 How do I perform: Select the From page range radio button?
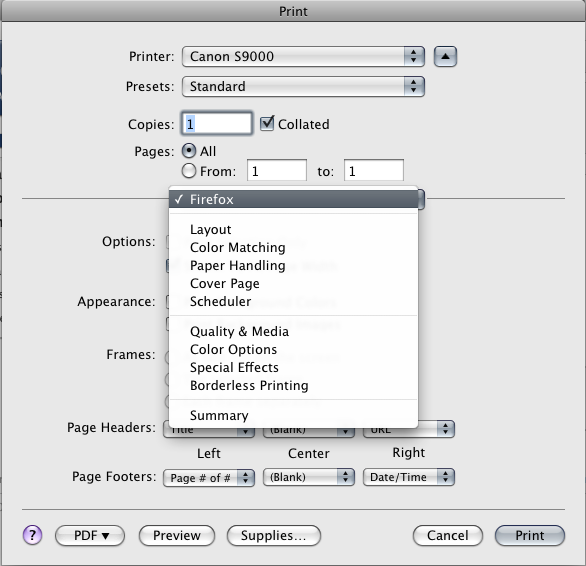[189, 171]
